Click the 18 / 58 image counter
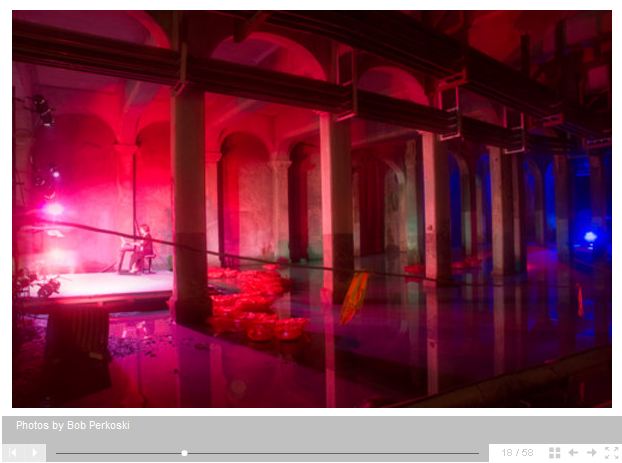The image size is (622, 463). pyautogui.click(x=517, y=453)
